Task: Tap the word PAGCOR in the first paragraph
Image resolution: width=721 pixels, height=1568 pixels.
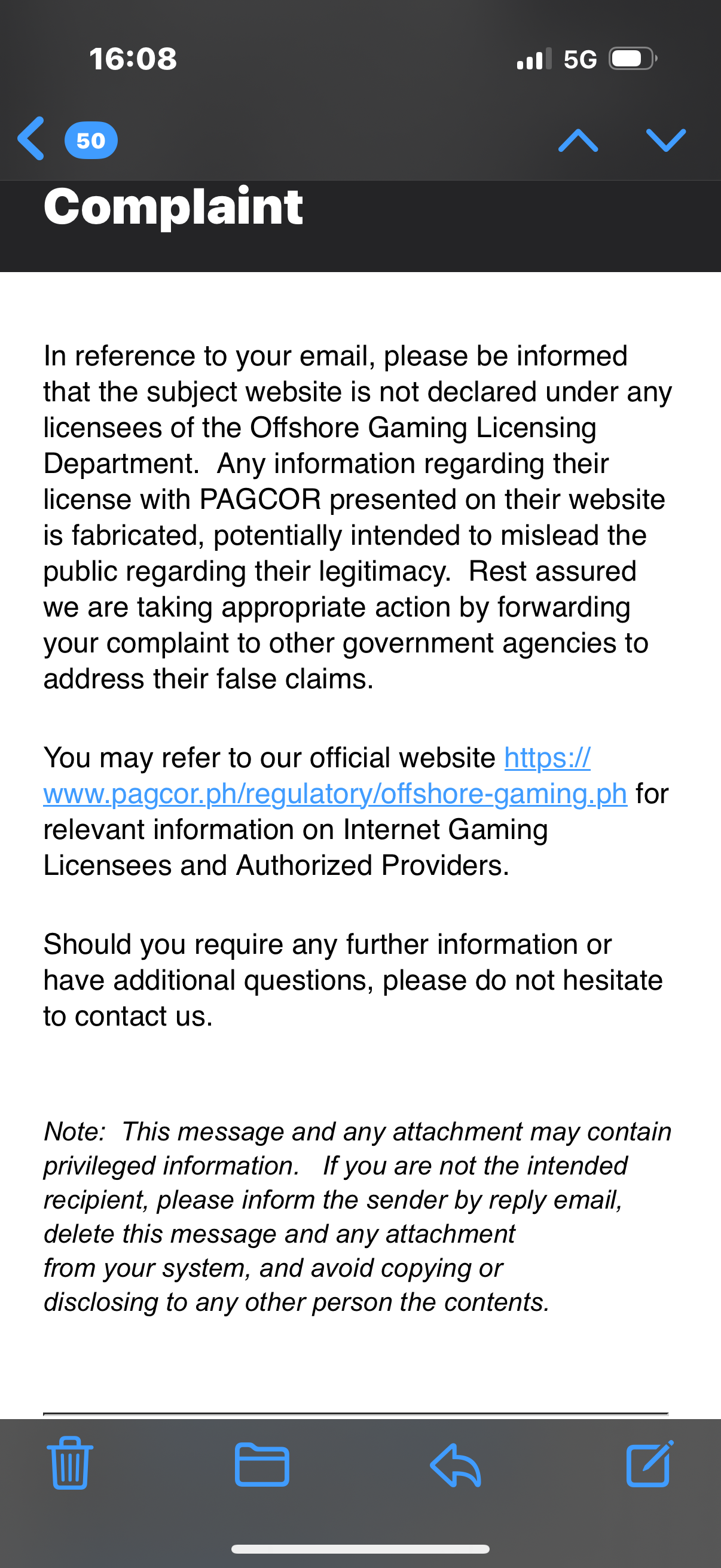Action: coord(260,500)
